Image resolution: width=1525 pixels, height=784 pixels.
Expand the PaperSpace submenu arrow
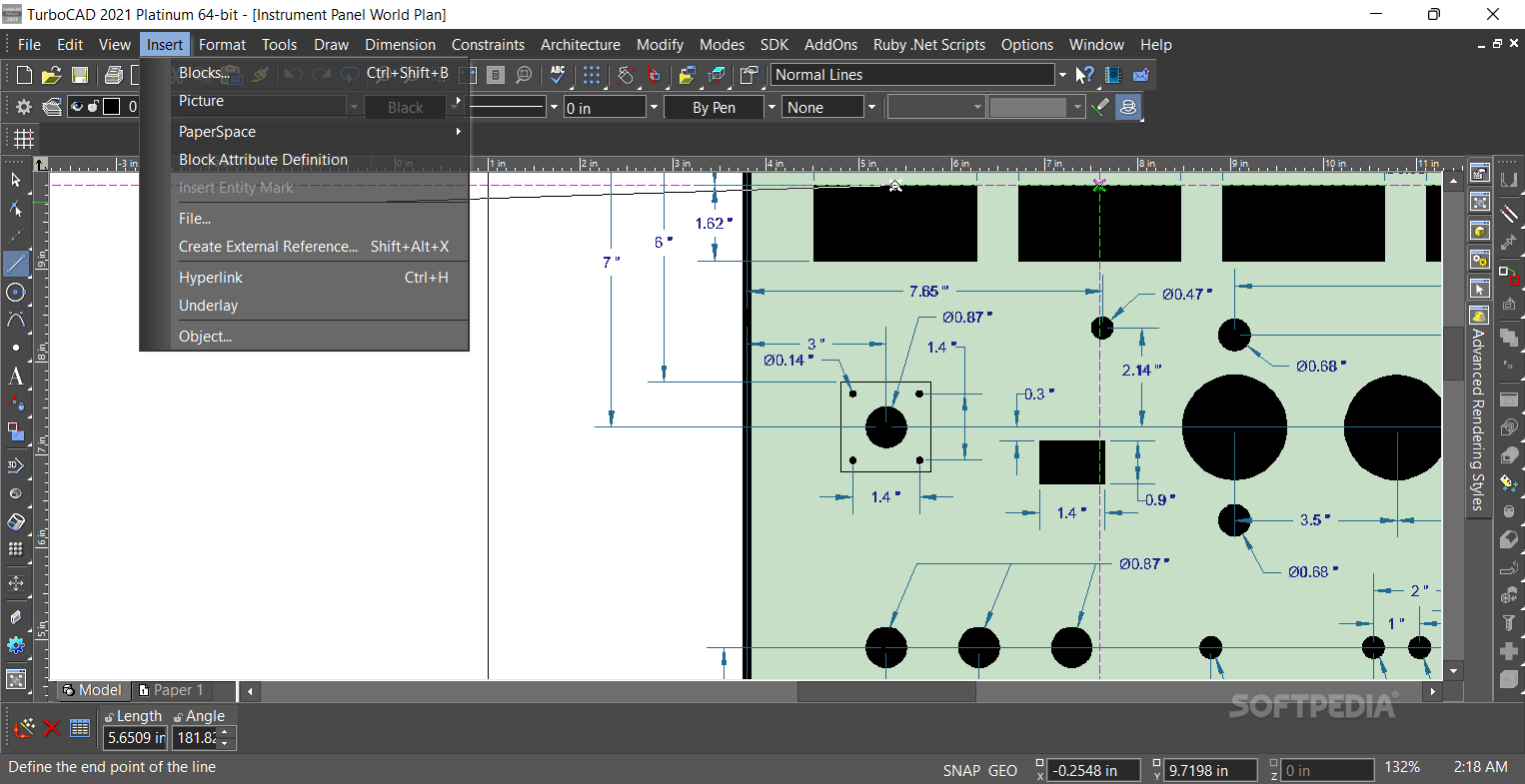pyautogui.click(x=459, y=132)
